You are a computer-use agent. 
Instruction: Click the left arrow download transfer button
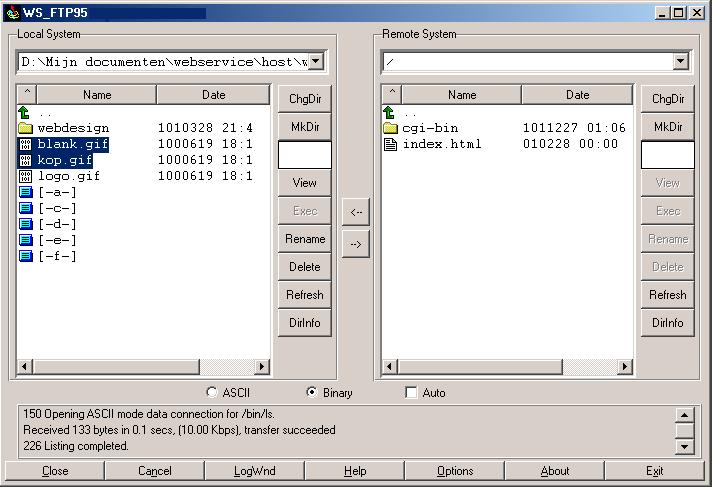[356, 211]
